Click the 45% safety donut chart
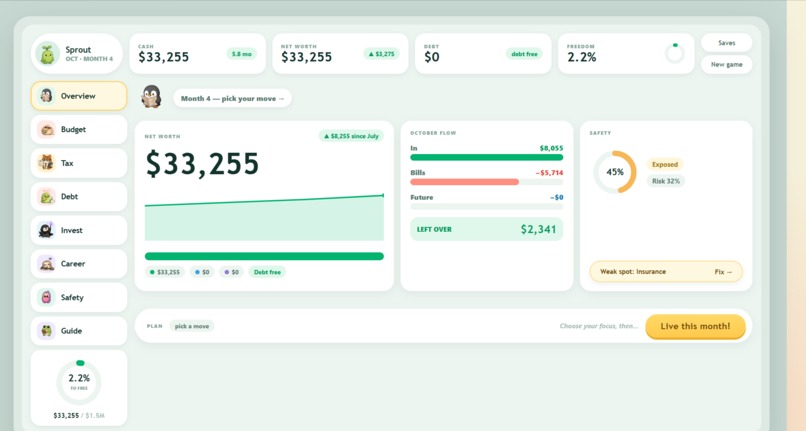 pos(615,172)
